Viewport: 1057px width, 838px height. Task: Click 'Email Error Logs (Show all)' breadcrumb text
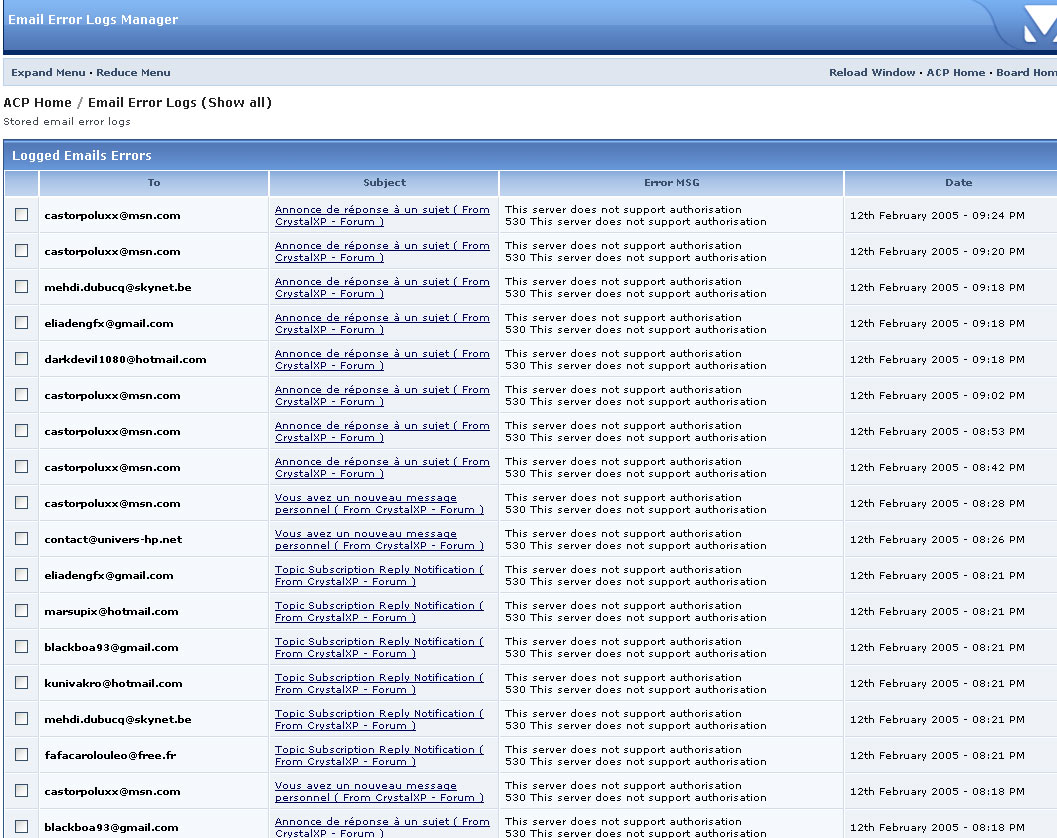(x=179, y=102)
